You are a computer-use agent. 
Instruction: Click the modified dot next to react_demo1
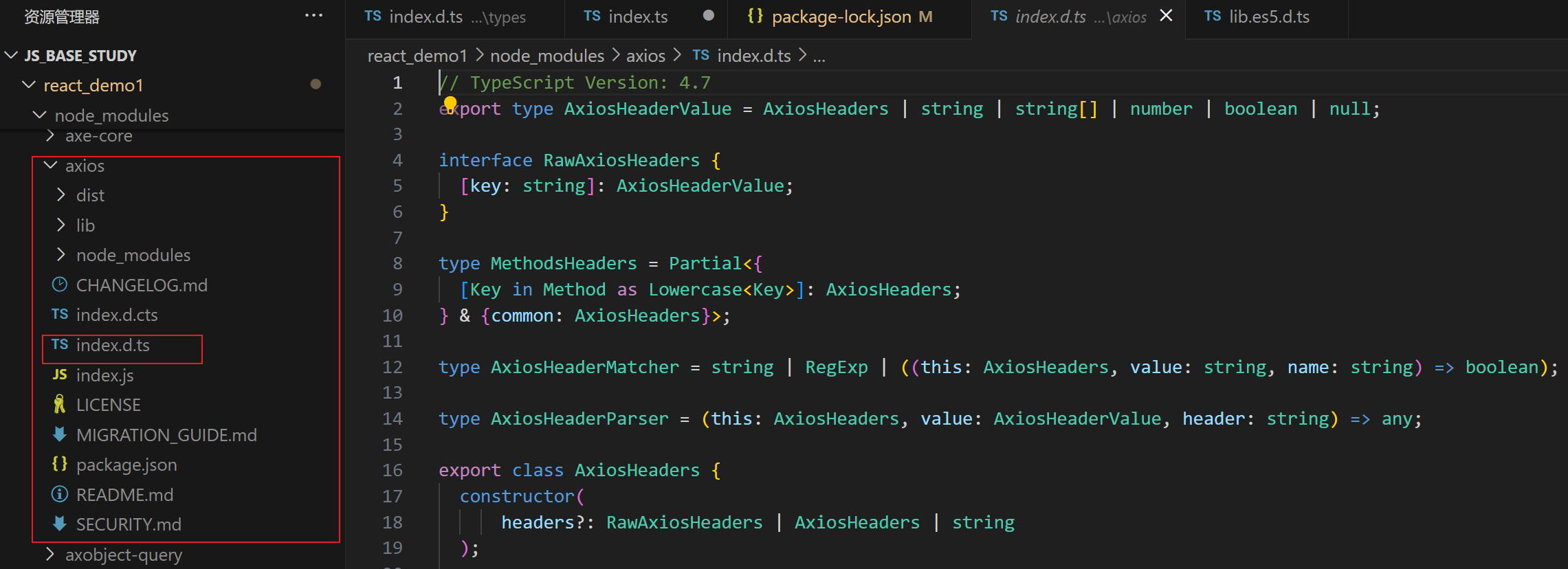316,84
